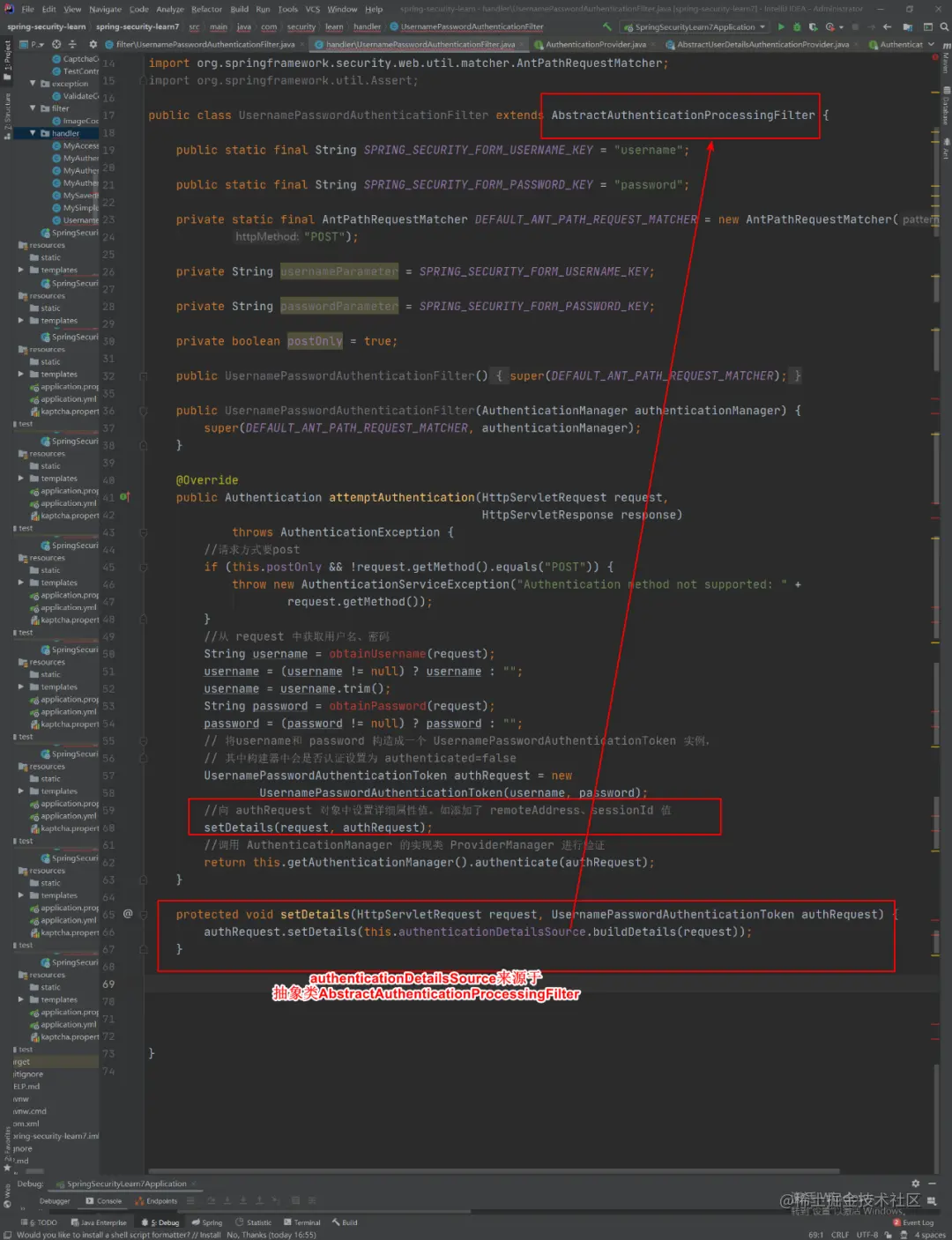Open the Database tool window on right edge
This screenshot has width=952, height=1240.
click(x=946, y=107)
